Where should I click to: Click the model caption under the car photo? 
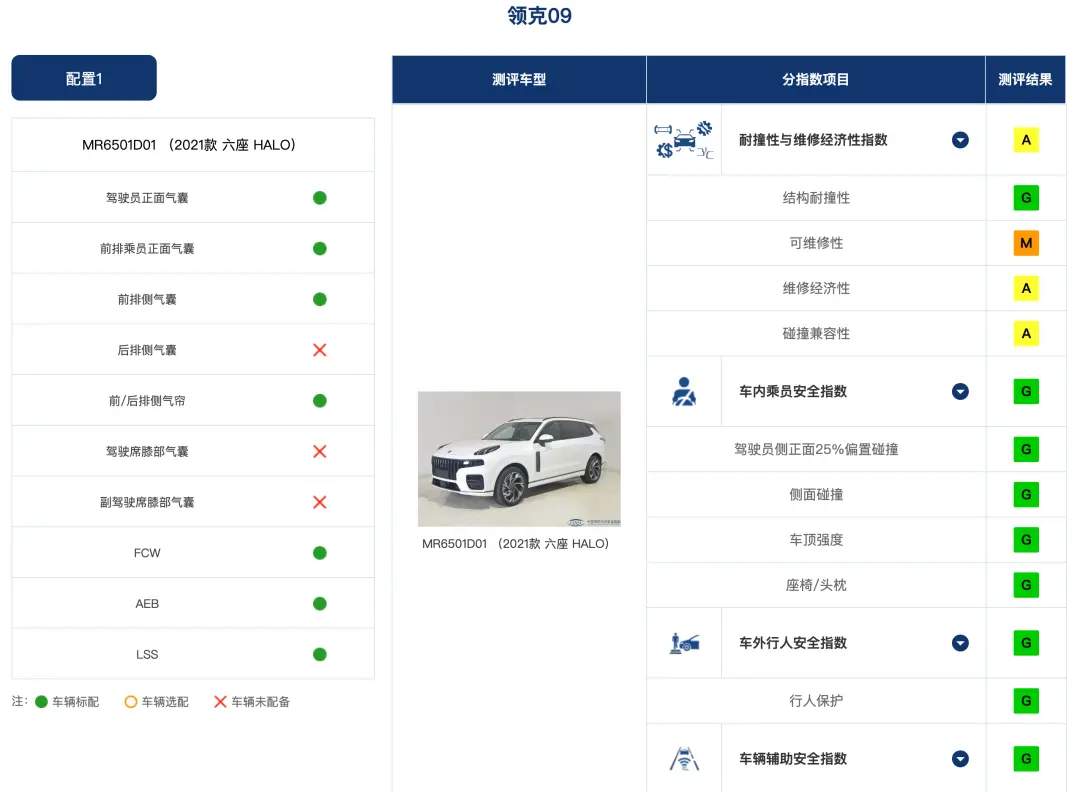tap(516, 543)
